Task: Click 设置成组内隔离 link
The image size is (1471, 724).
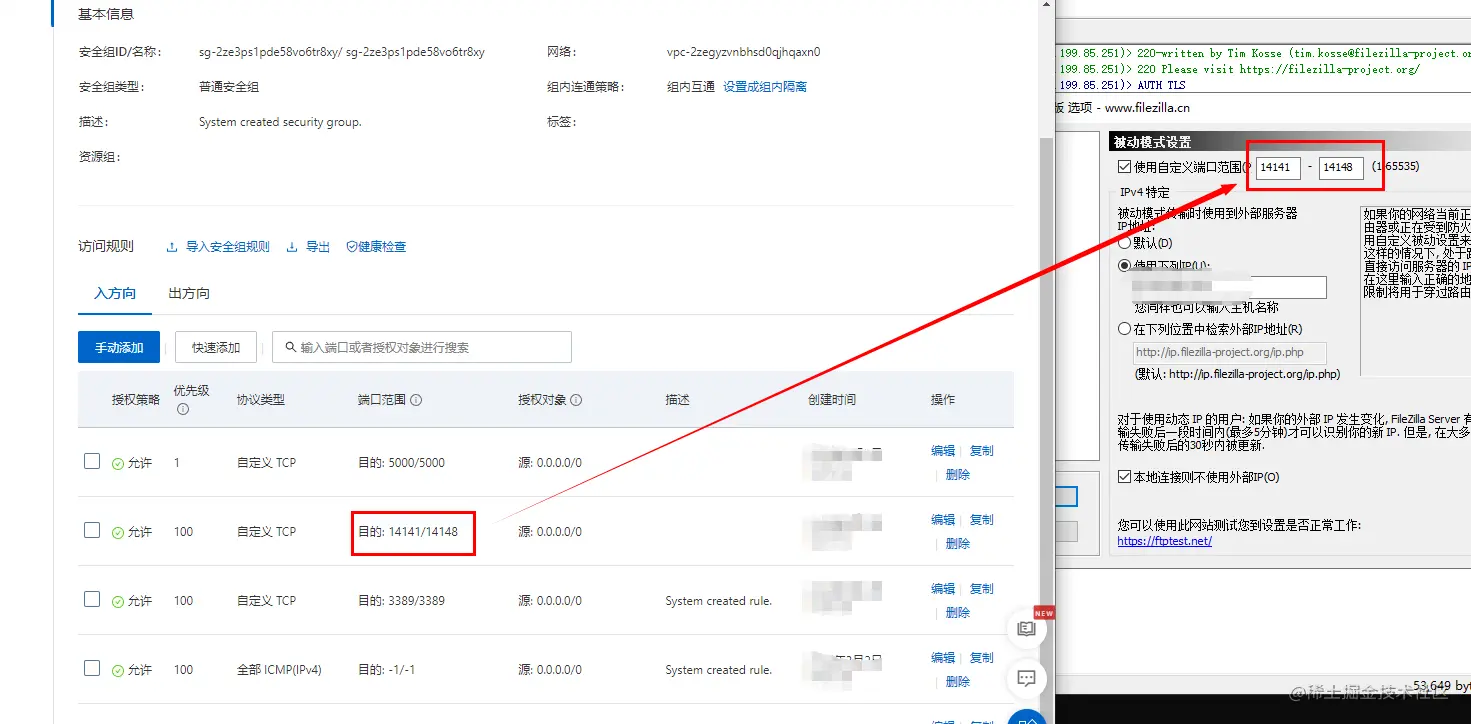Action: pos(765,87)
